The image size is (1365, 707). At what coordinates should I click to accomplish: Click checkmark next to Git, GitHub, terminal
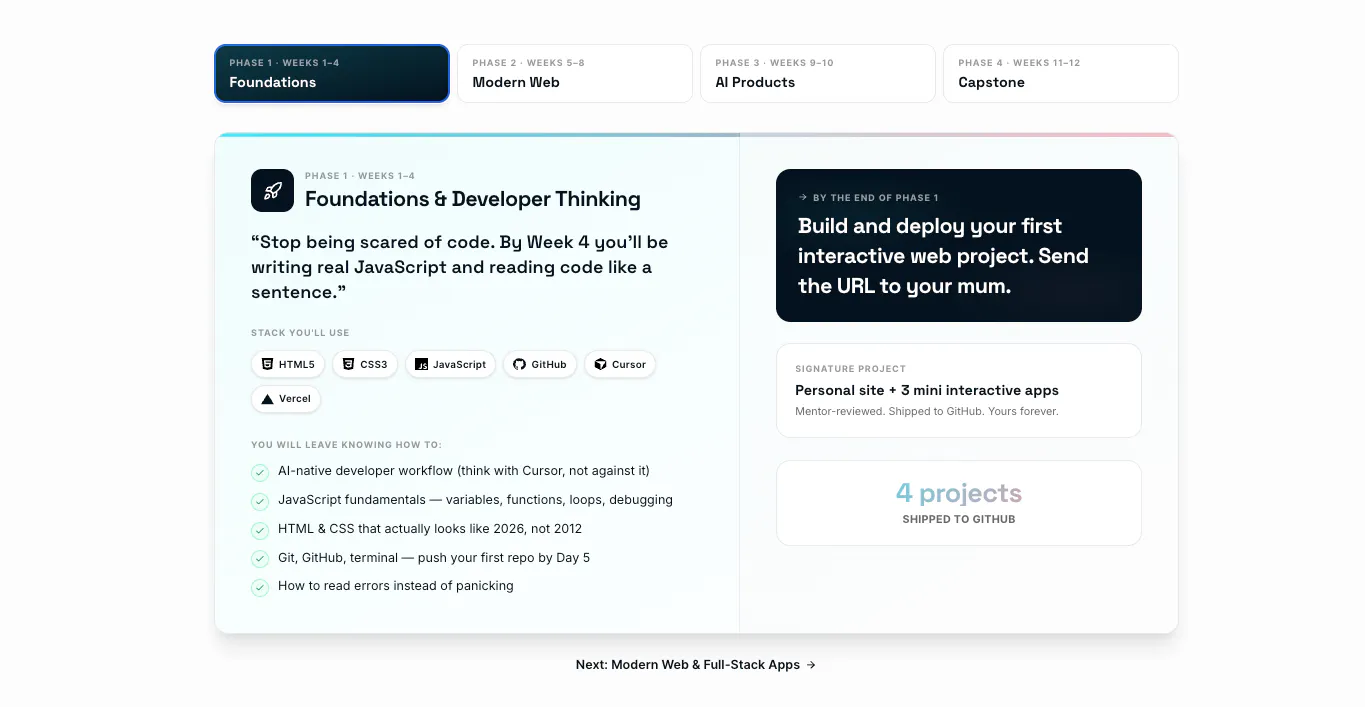260,559
